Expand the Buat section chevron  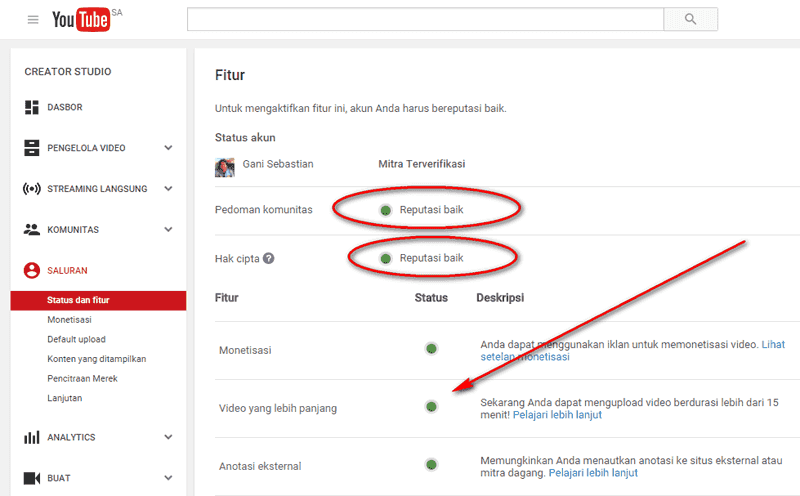coord(168,478)
